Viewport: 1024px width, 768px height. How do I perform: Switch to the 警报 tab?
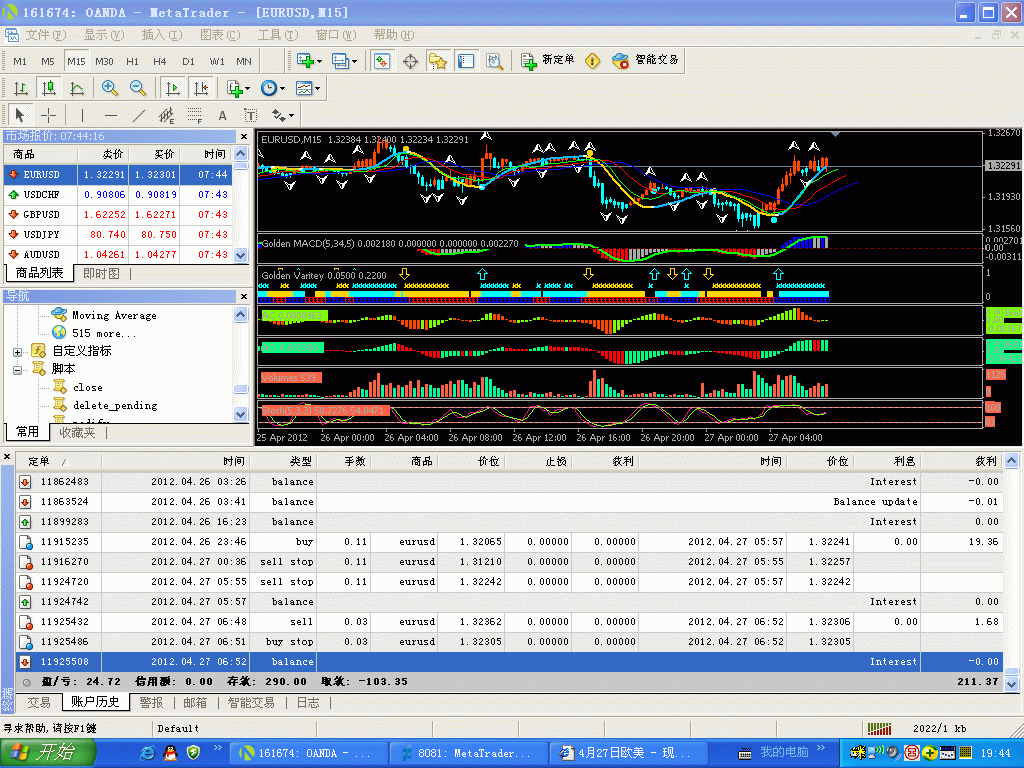pyautogui.click(x=151, y=703)
